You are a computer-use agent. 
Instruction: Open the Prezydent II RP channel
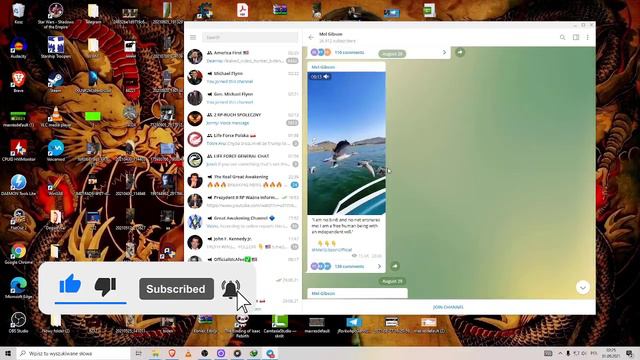243,201
